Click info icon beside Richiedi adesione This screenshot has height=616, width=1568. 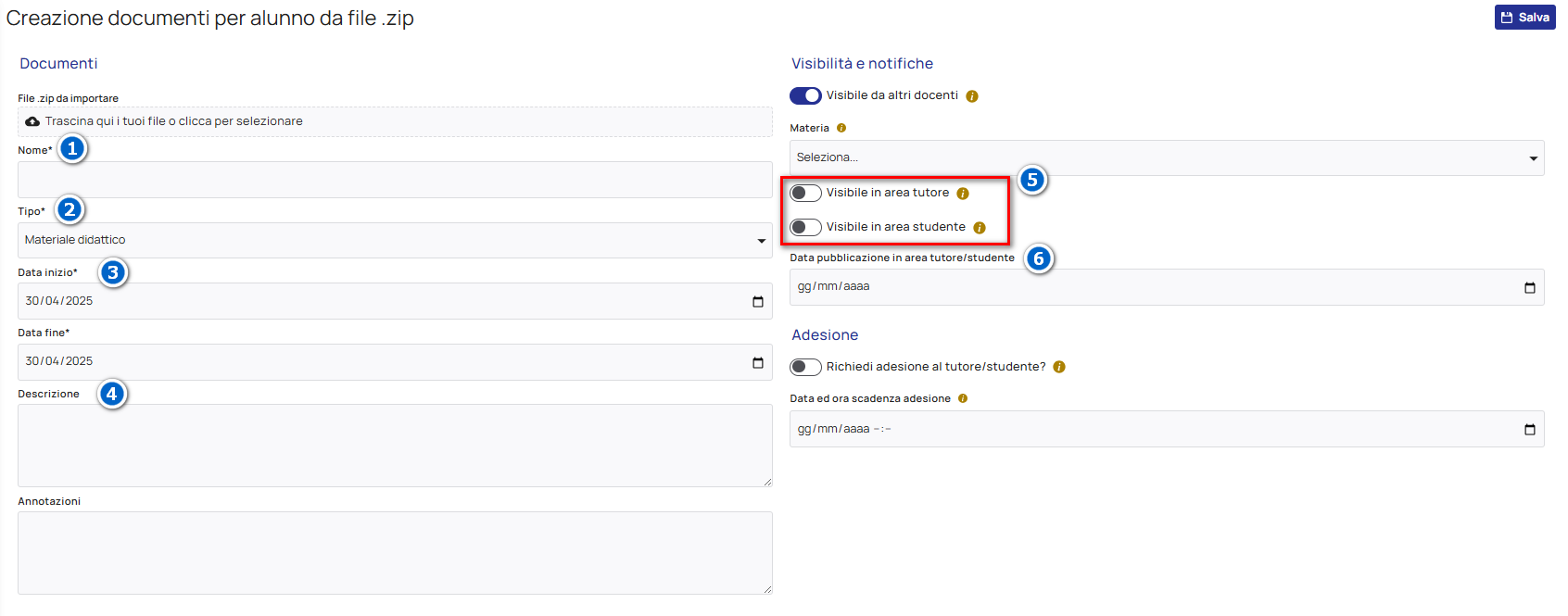coord(1059,367)
